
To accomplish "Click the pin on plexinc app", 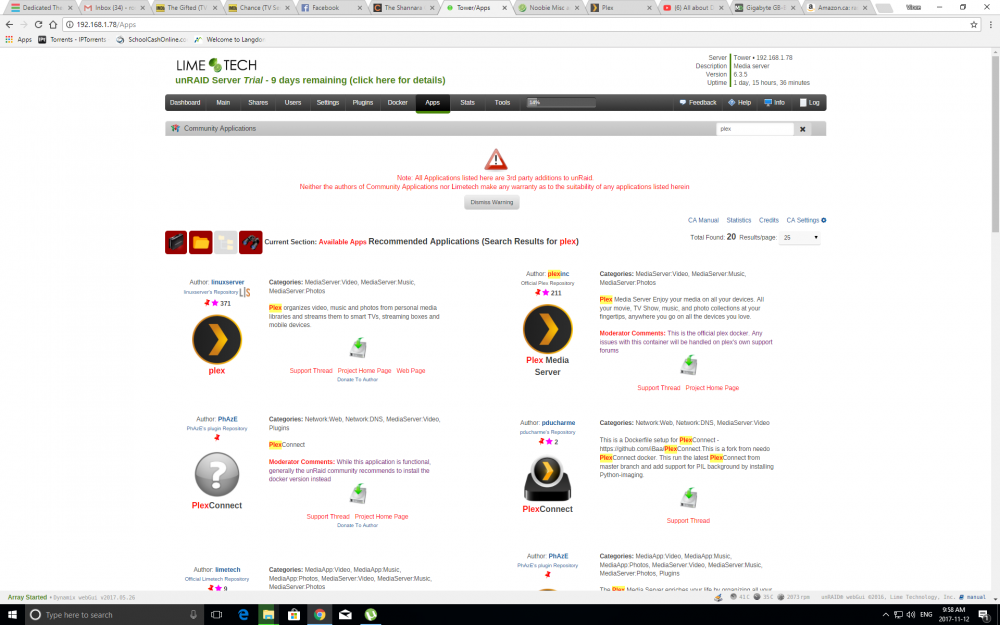I will 538,293.
